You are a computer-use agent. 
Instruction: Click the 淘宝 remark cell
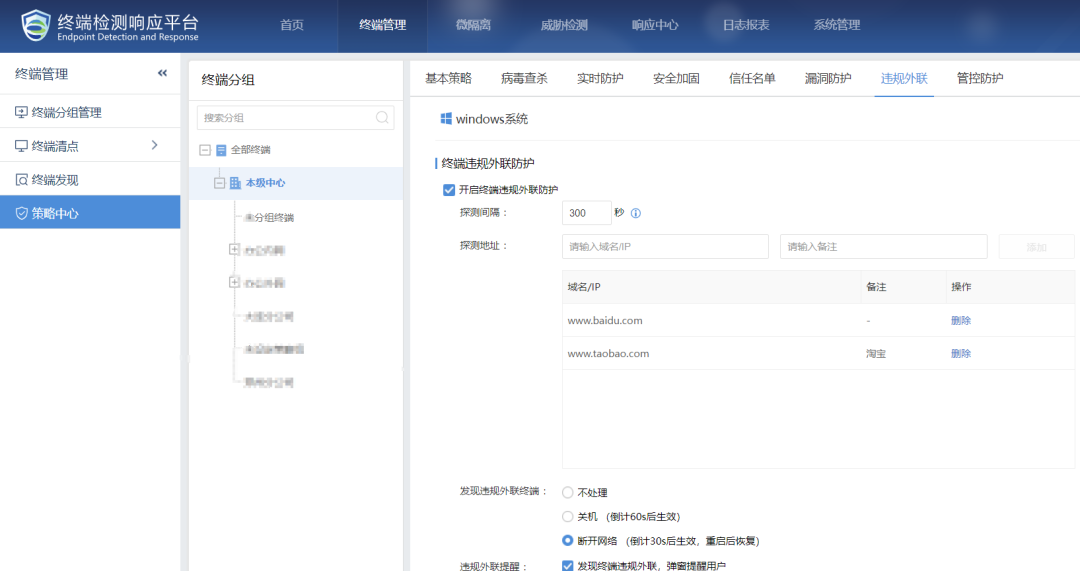point(903,354)
